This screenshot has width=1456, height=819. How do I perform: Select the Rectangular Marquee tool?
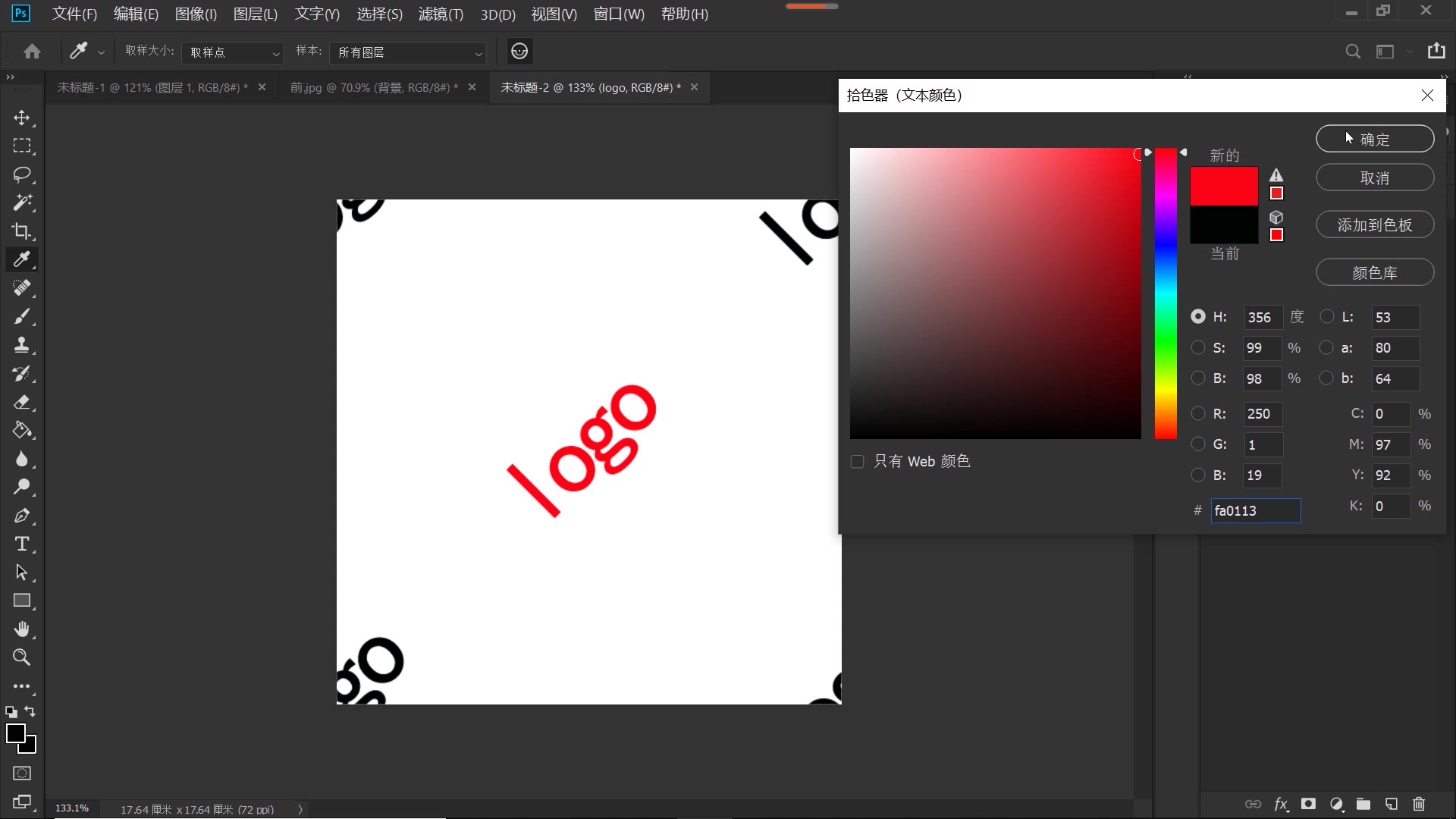23,146
